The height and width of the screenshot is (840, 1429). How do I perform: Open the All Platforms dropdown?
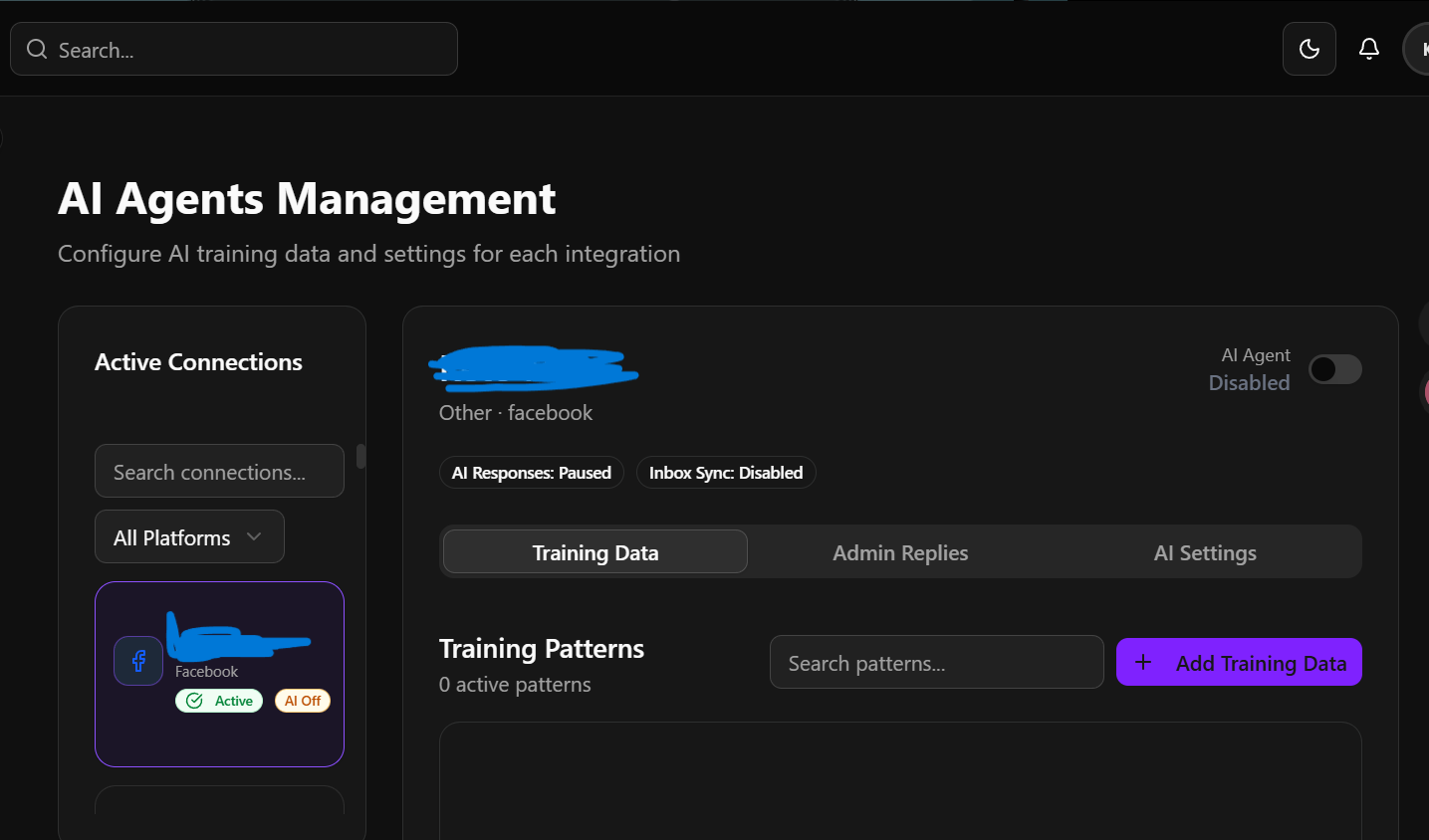pyautogui.click(x=189, y=536)
